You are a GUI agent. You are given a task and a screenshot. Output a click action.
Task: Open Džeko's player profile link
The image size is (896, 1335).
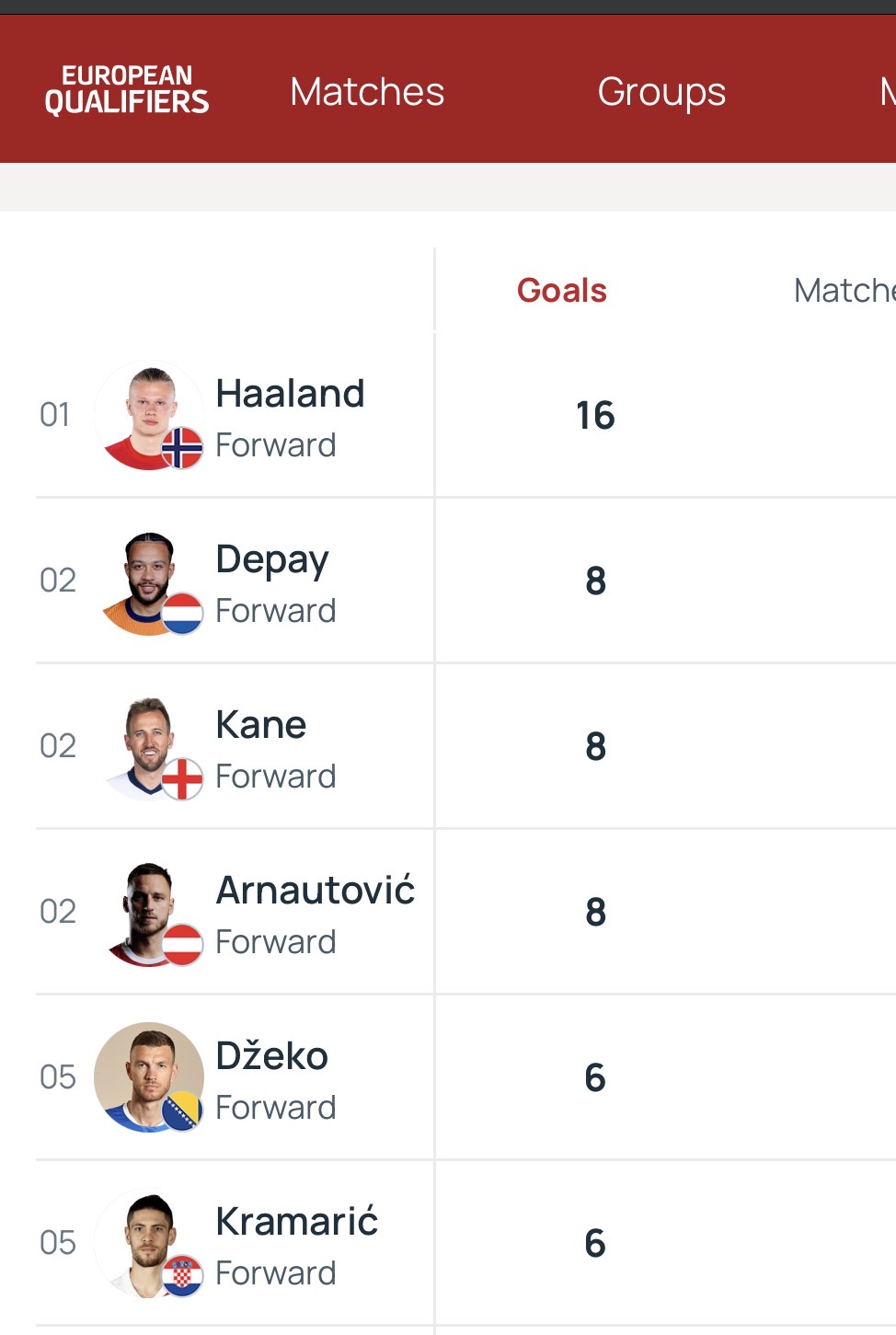[271, 1056]
